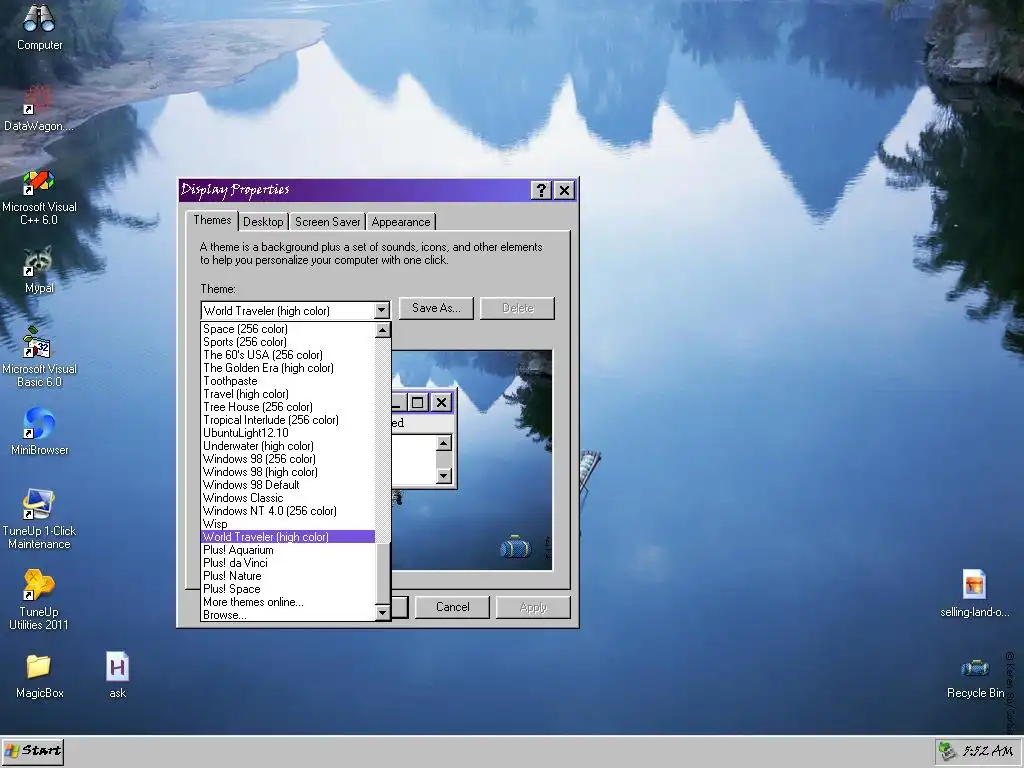Choose the Toothpaste theme

288,381
